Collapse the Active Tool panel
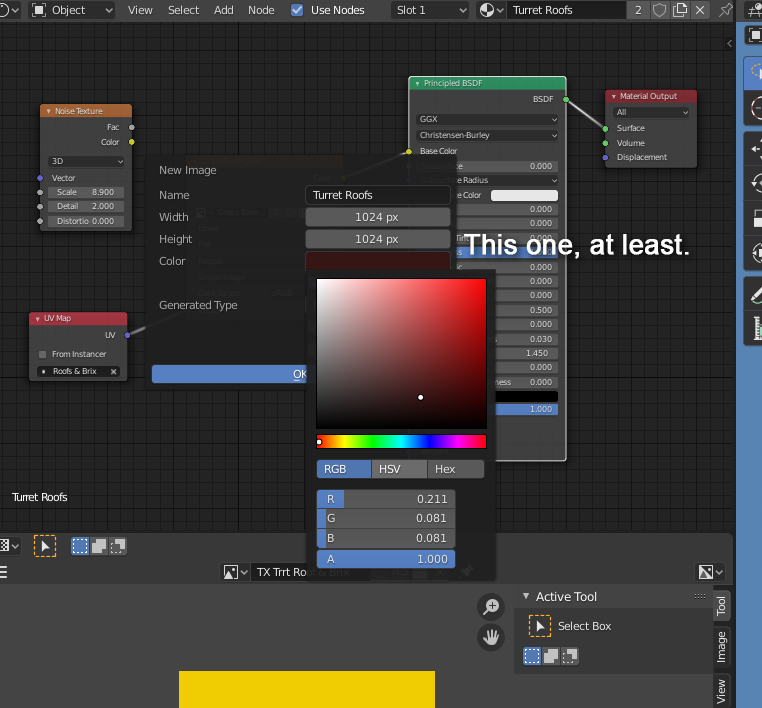This screenshot has height=708, width=762. 526,596
